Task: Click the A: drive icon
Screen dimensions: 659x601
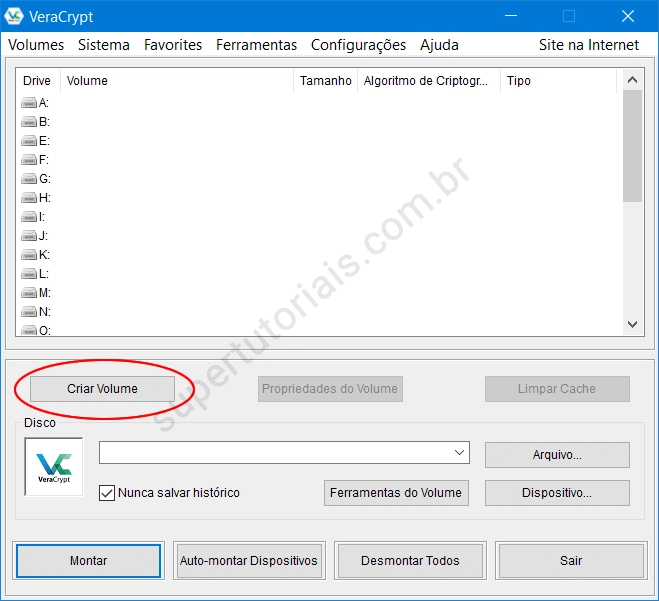Action: tap(29, 103)
